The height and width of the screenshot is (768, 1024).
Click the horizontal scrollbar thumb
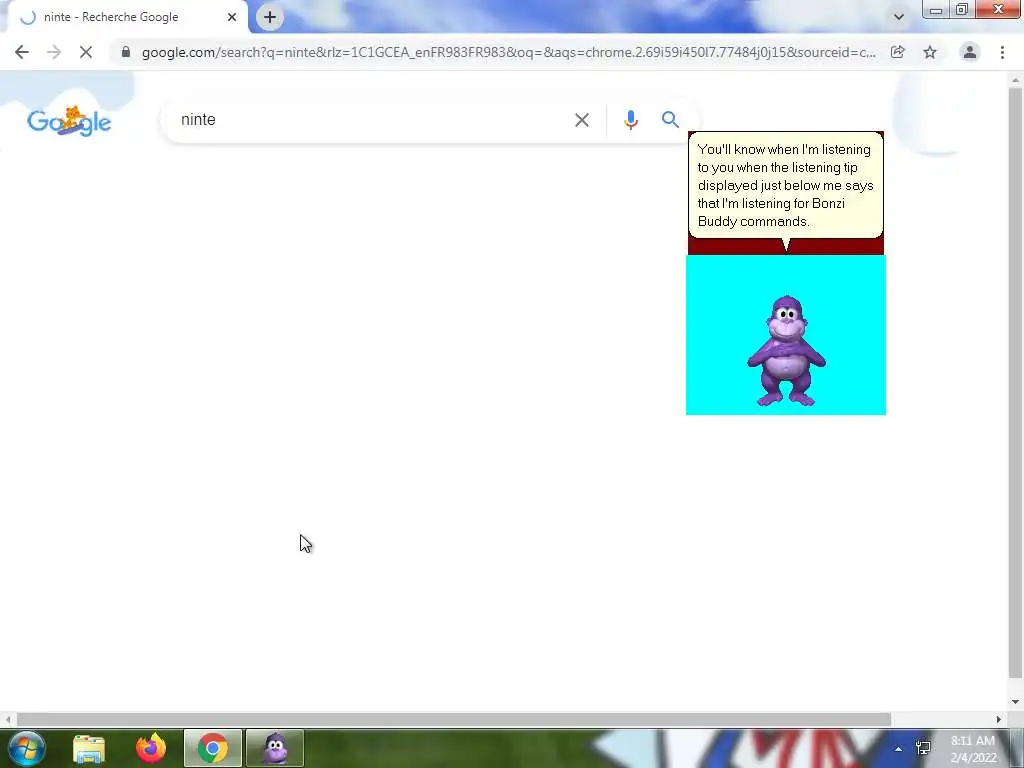tap(453, 719)
